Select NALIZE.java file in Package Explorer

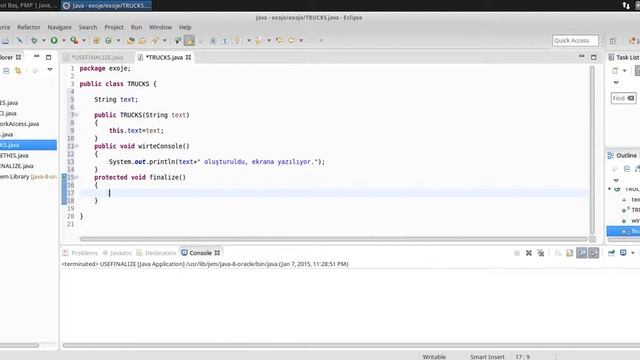17,166
